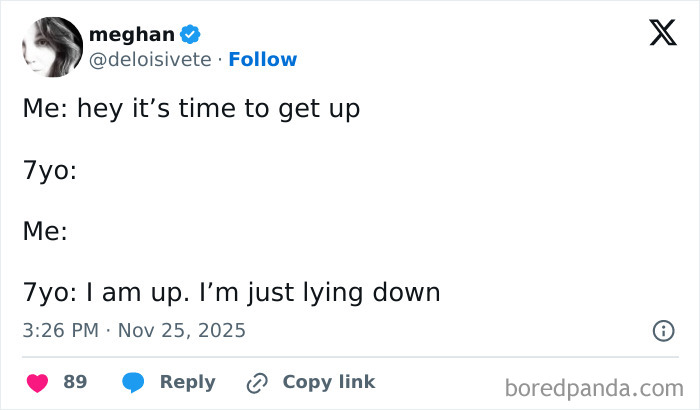Open the tweet info circle icon
700x410 pixels.
[x=662, y=330]
